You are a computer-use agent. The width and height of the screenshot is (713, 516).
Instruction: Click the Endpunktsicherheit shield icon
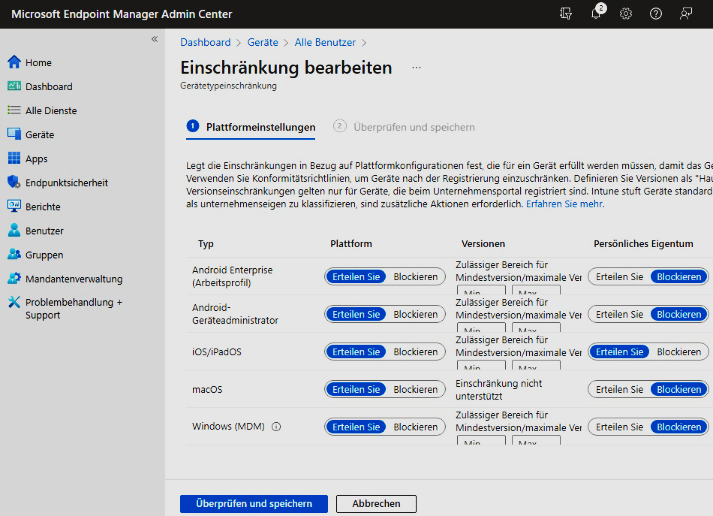(x=14, y=183)
